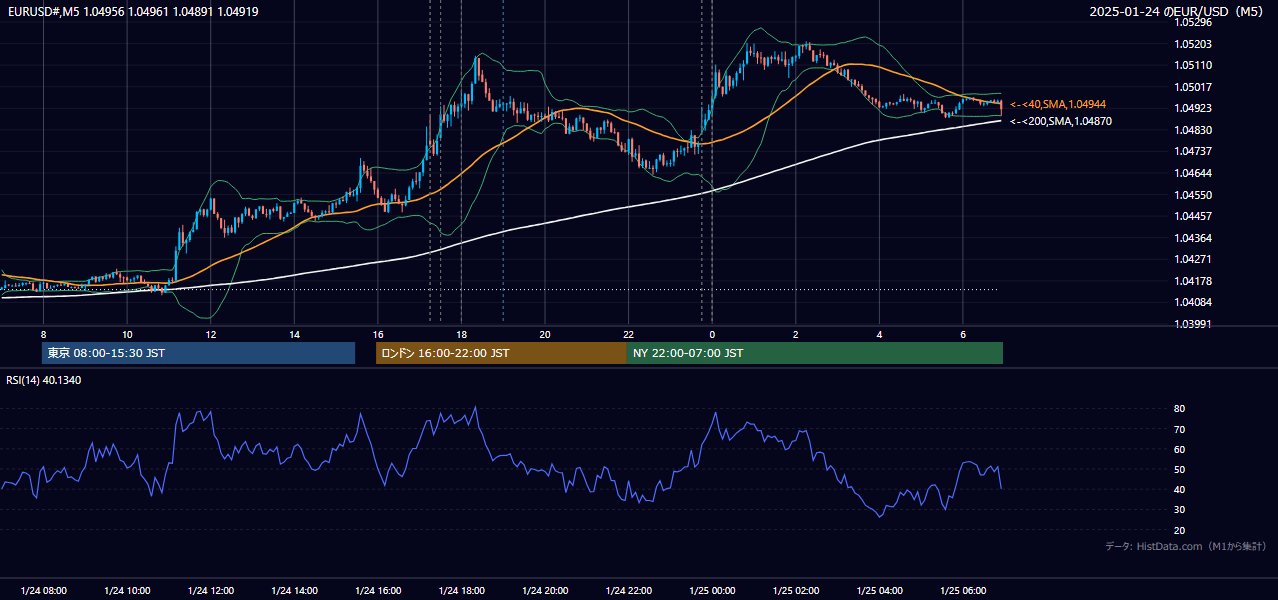Click hour label 4 on price chart axis
The image size is (1278, 600).
pos(879,334)
